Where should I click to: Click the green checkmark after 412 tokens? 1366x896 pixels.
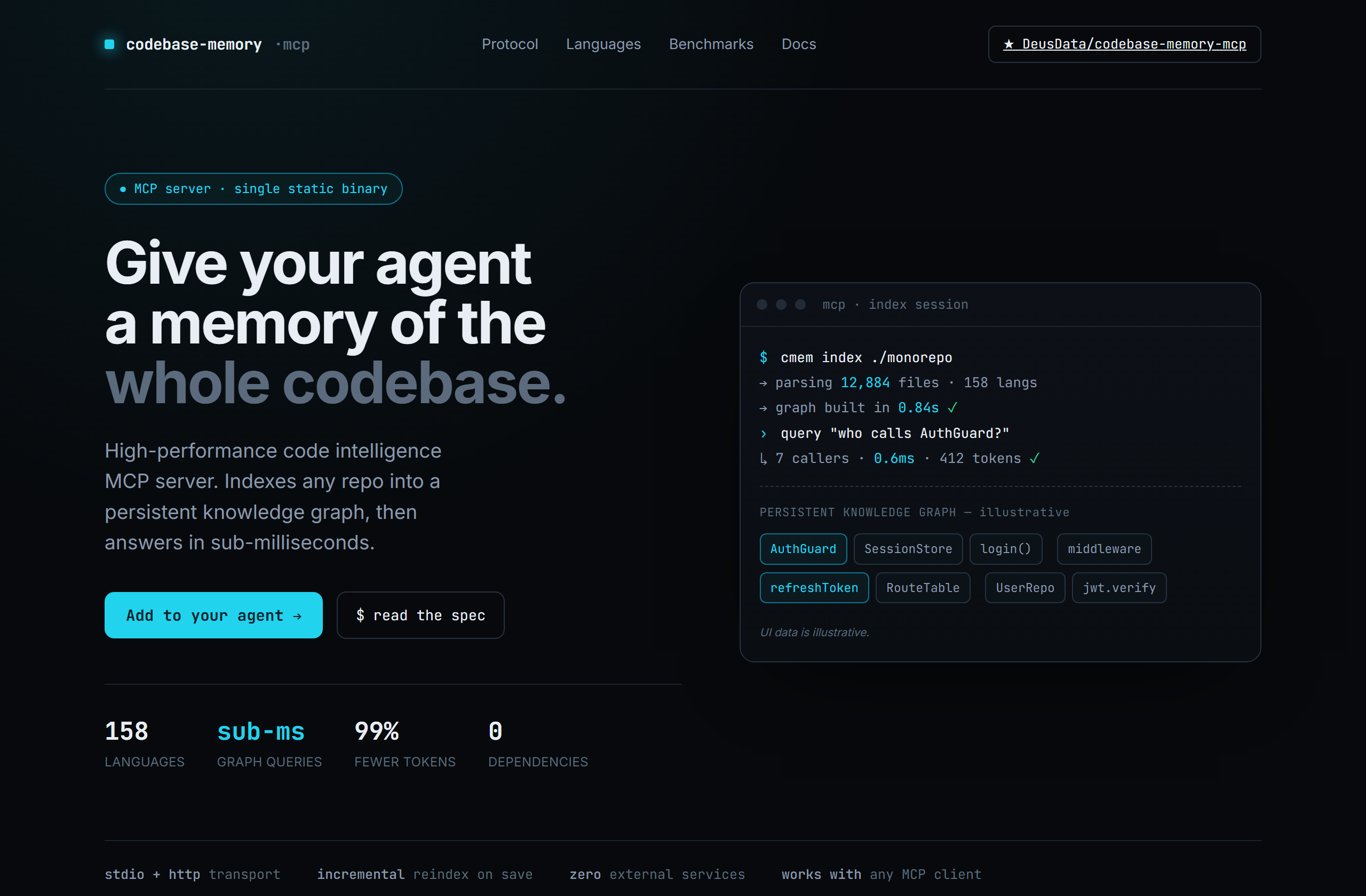click(x=1035, y=458)
